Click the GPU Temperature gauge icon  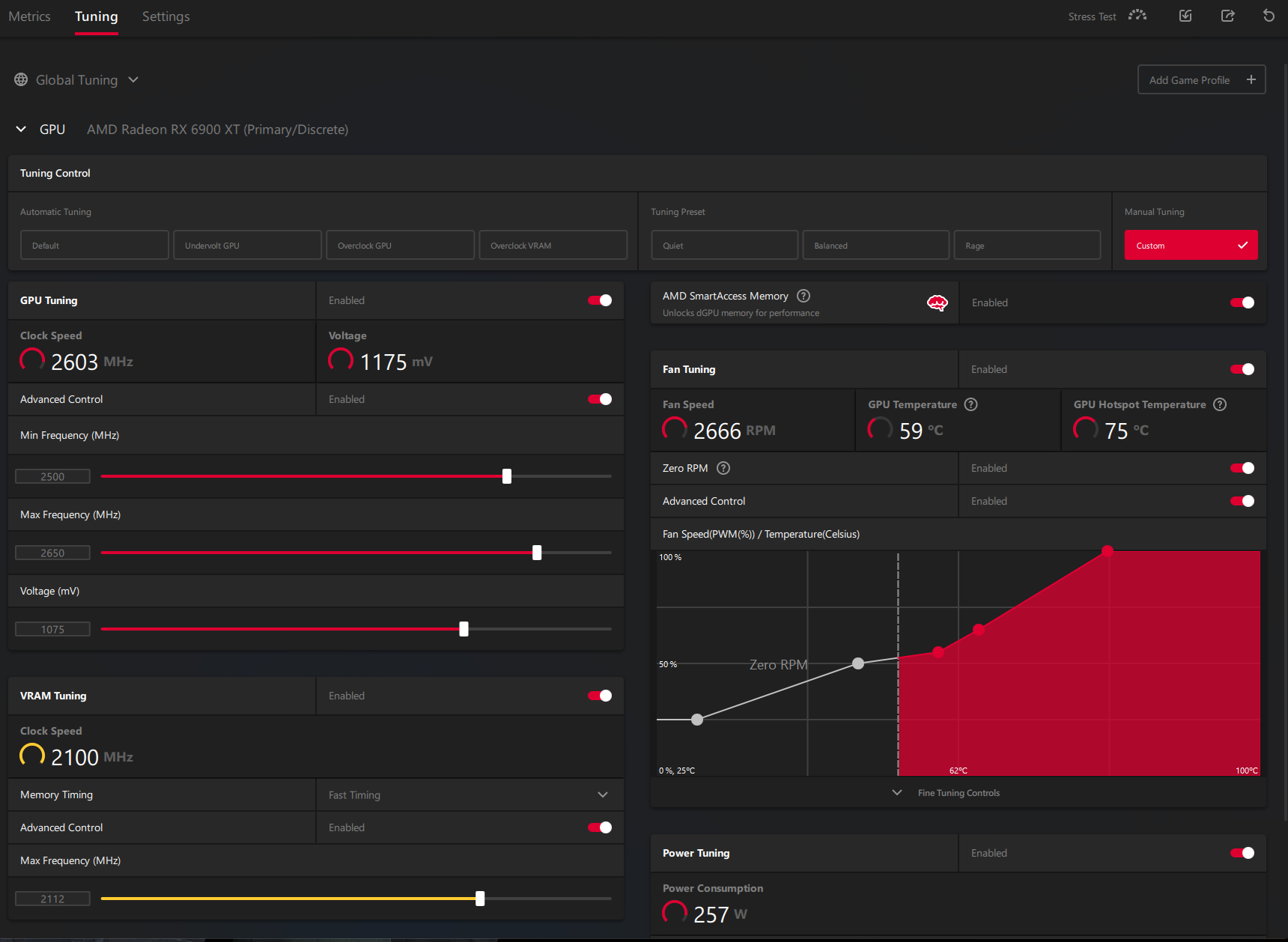point(880,430)
